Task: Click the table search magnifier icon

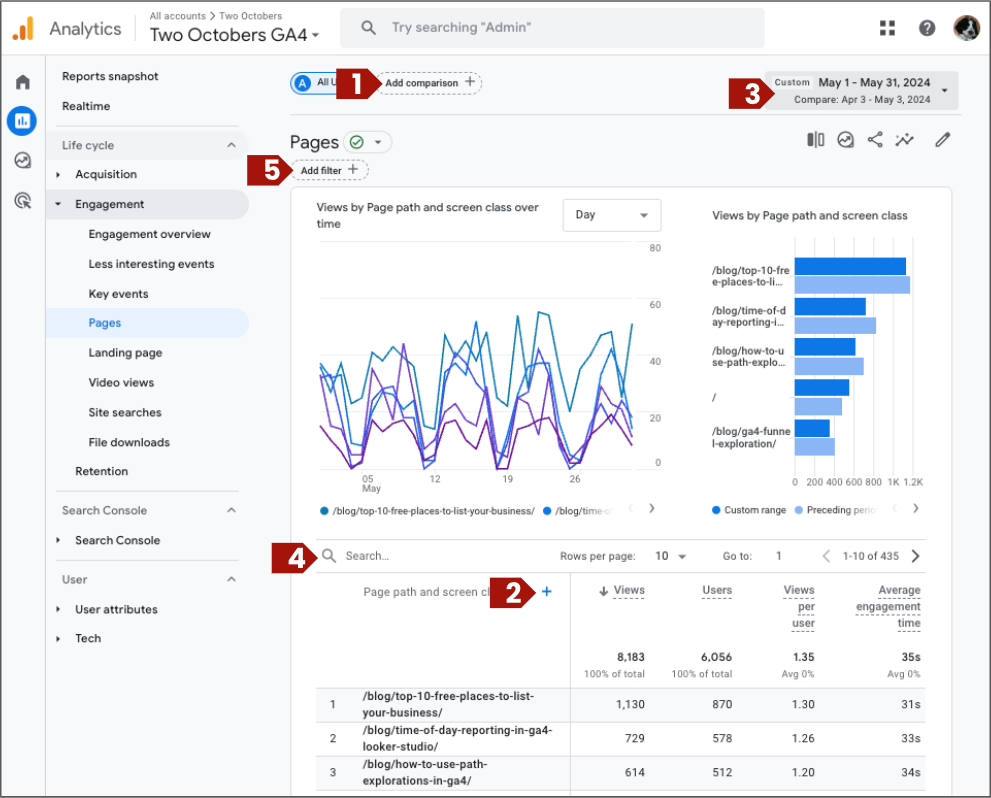Action: tap(329, 555)
